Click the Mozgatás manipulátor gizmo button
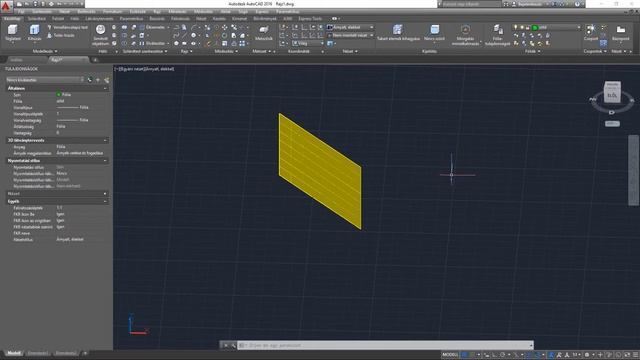The height and width of the screenshot is (360, 640). pos(465,34)
